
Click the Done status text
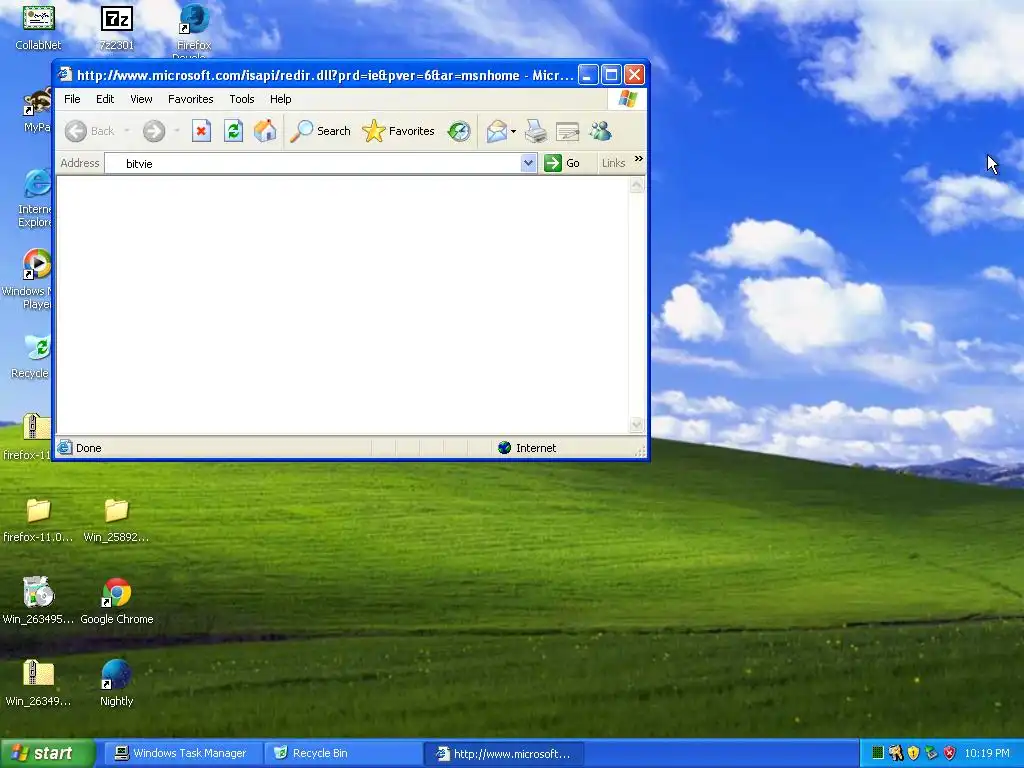pyautogui.click(x=88, y=448)
